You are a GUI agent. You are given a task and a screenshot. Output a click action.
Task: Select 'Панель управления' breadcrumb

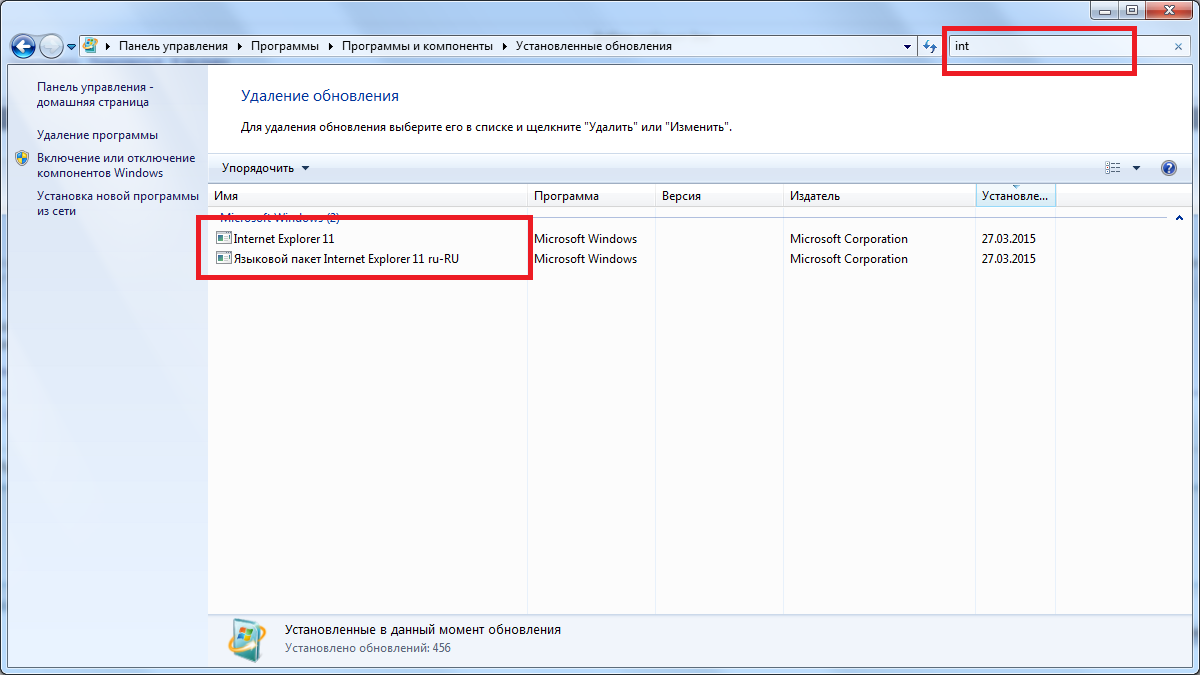[x=174, y=46]
